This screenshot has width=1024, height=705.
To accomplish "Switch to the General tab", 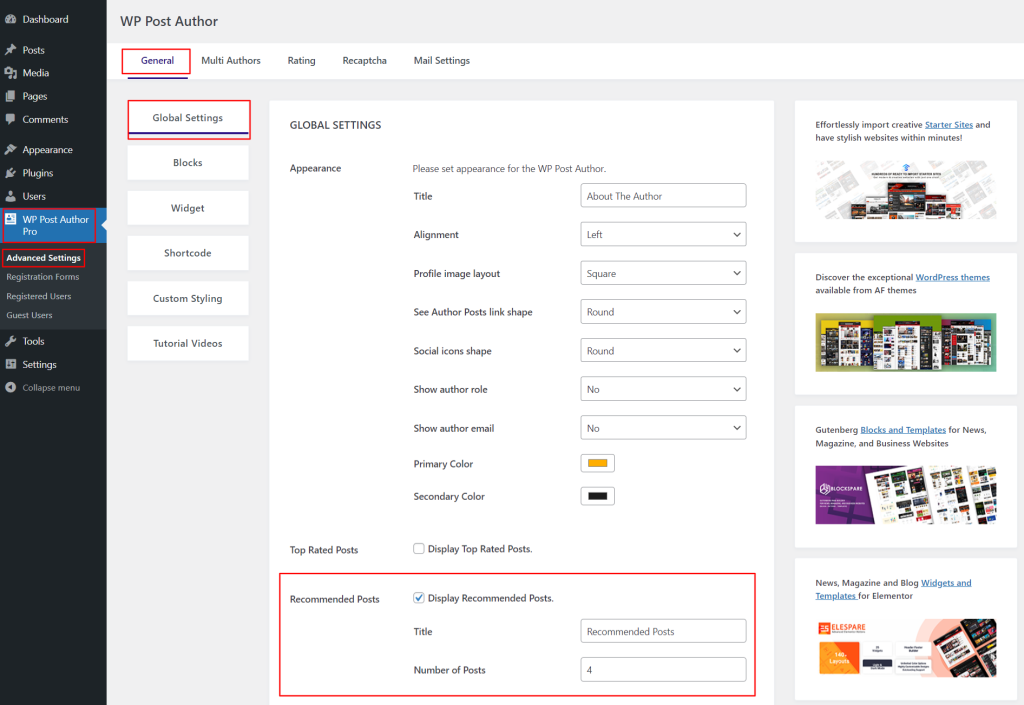I will pos(157,61).
